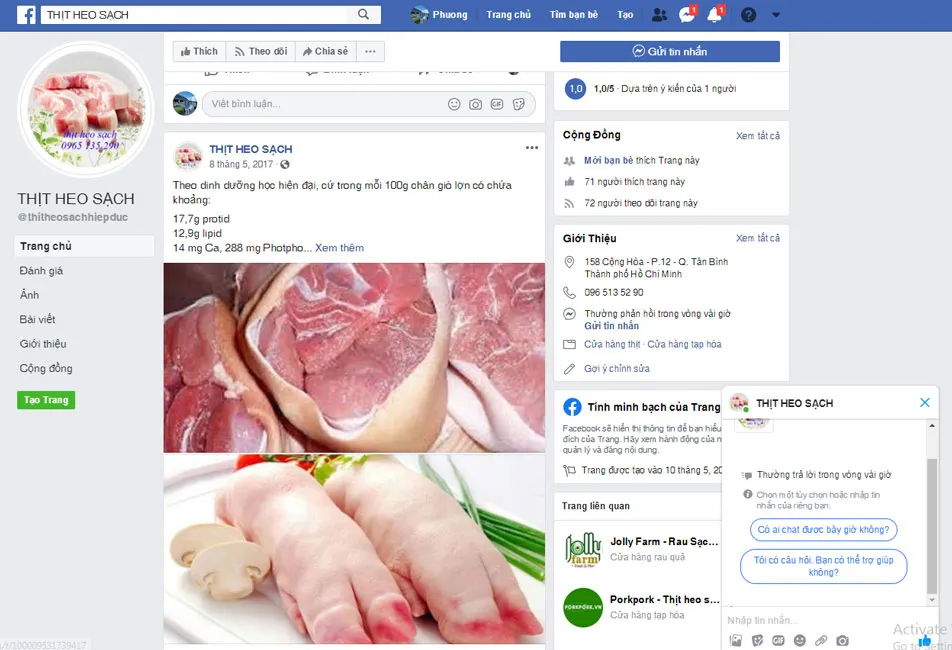Open the post options ellipsis menu
The width and height of the screenshot is (952, 650).
click(531, 146)
